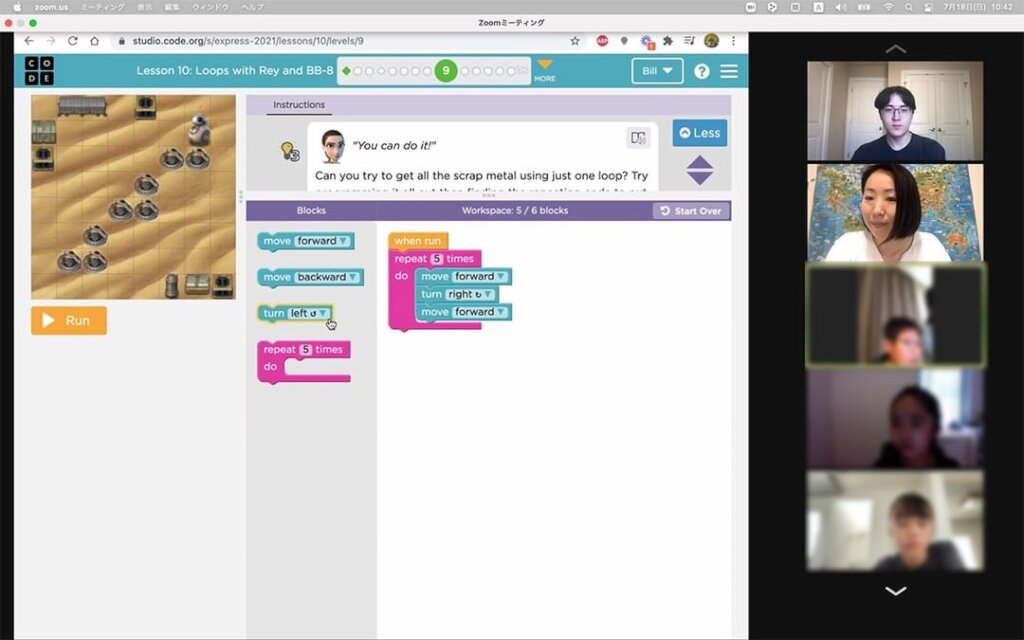Open the ヘルプ menu
1024x640 pixels.
[252, 7]
